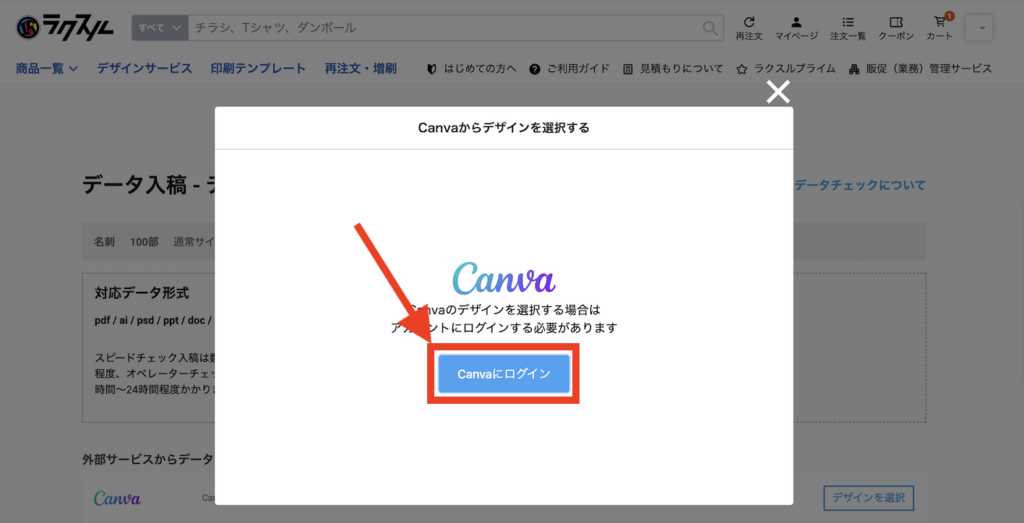1024x523 pixels.
Task: Click デザインを選択 button in the Canva row
Action: [869, 498]
